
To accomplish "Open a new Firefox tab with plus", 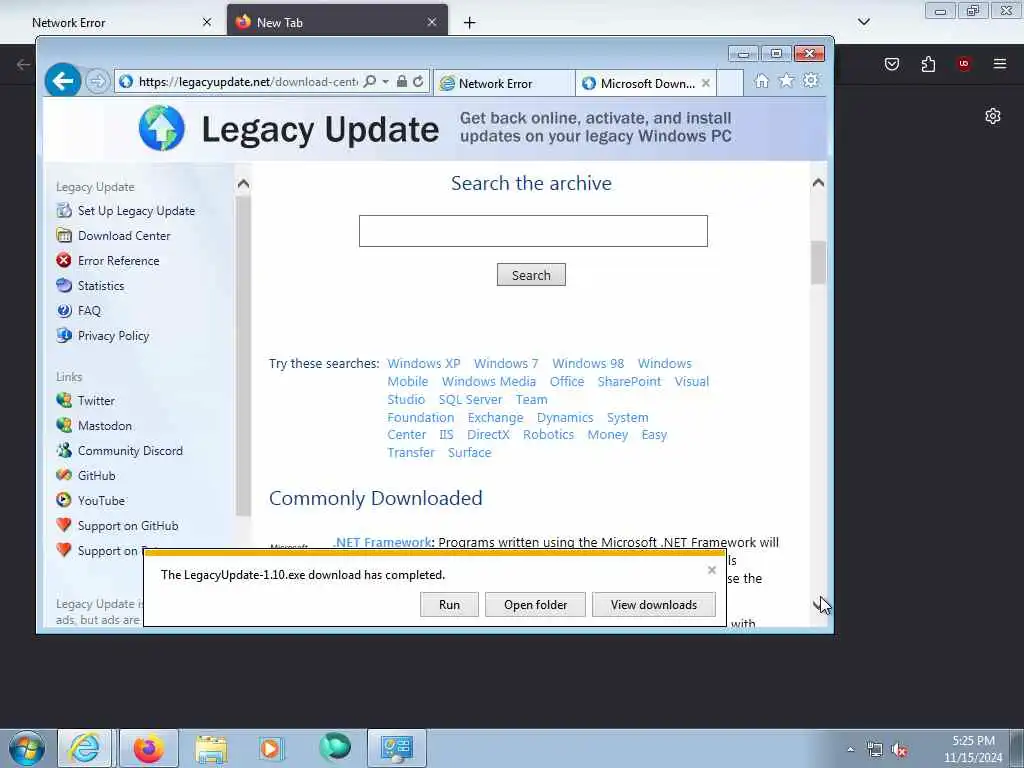I will pyautogui.click(x=470, y=23).
